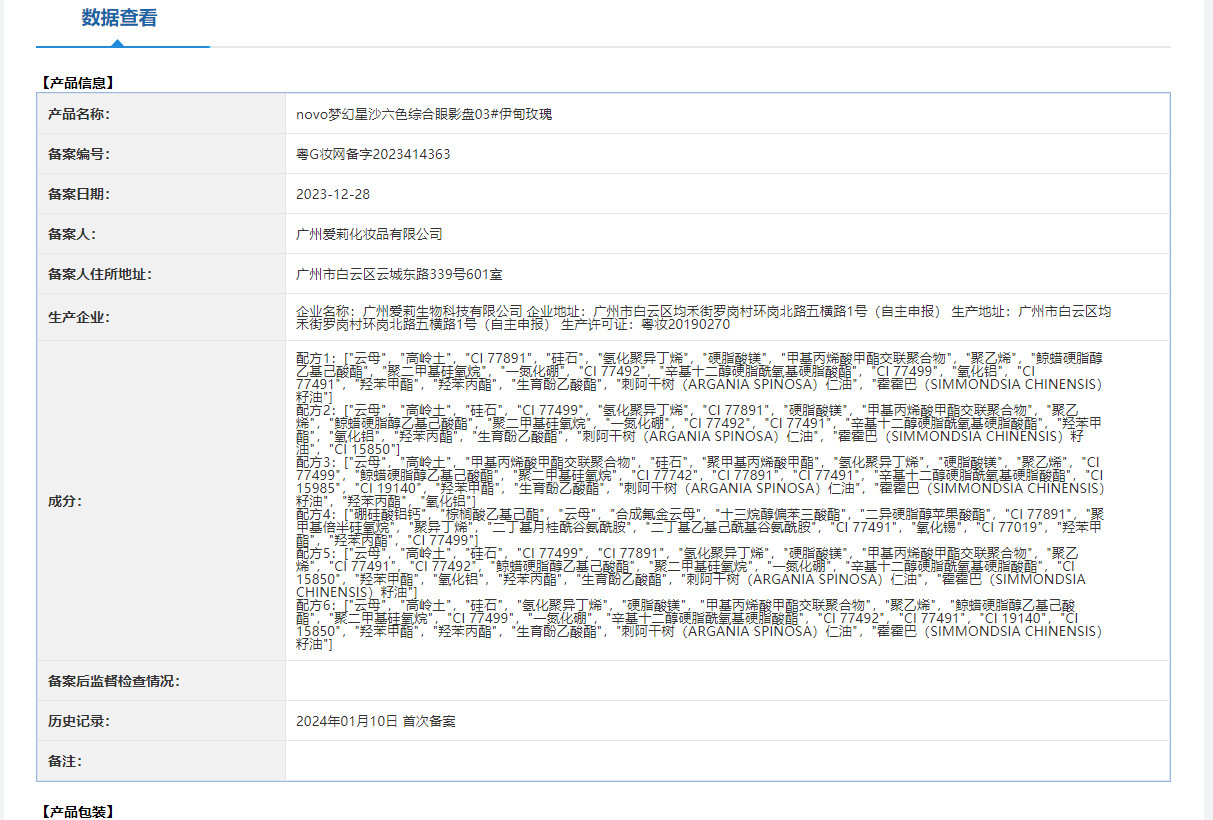Click the 备案后监督检查情况 label cell
This screenshot has width=1213, height=820.
(x=161, y=681)
